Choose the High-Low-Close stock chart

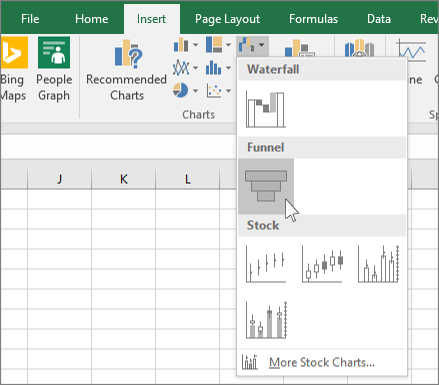pyautogui.click(x=266, y=264)
